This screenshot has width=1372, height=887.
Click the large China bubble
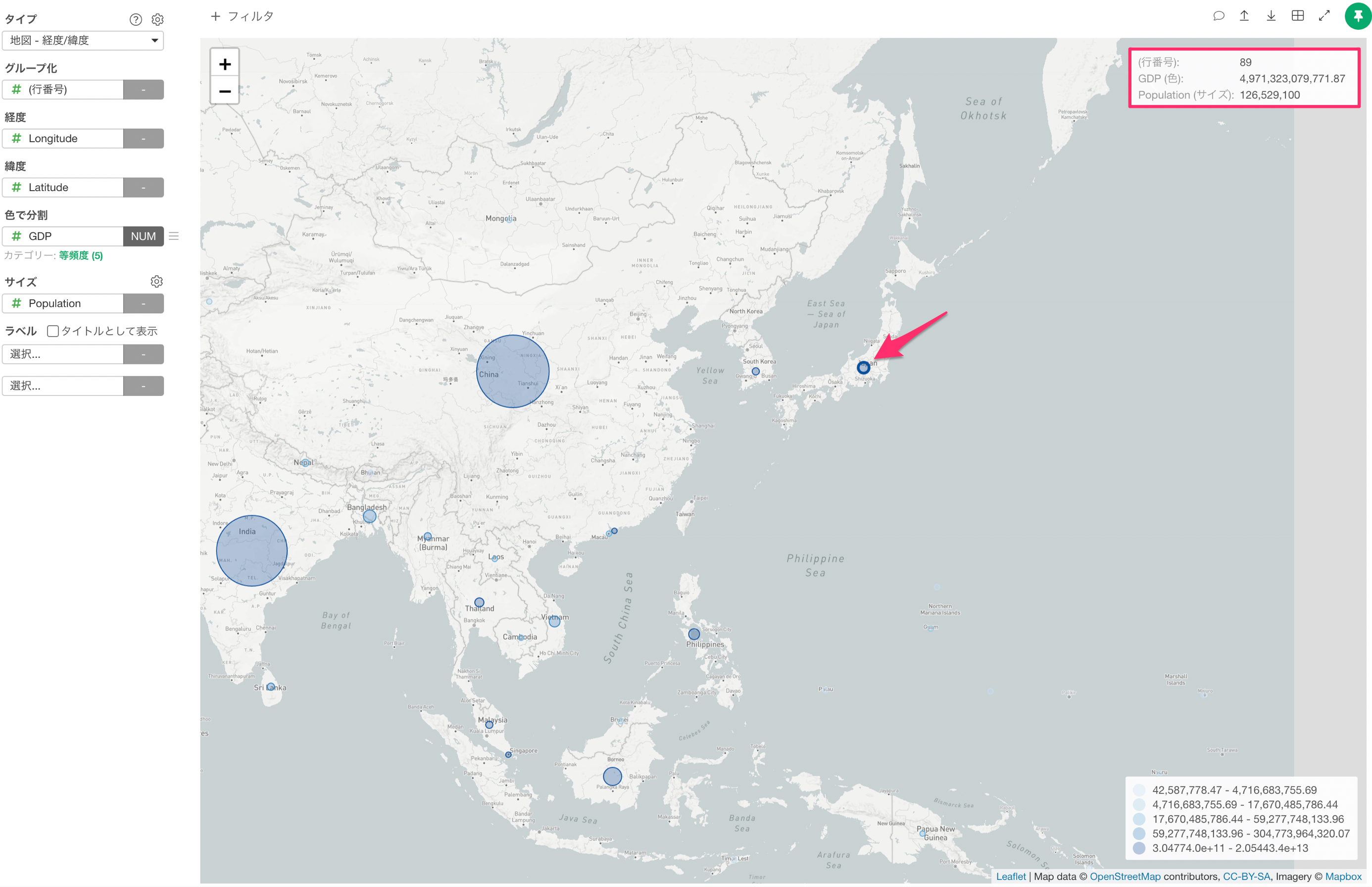[513, 372]
